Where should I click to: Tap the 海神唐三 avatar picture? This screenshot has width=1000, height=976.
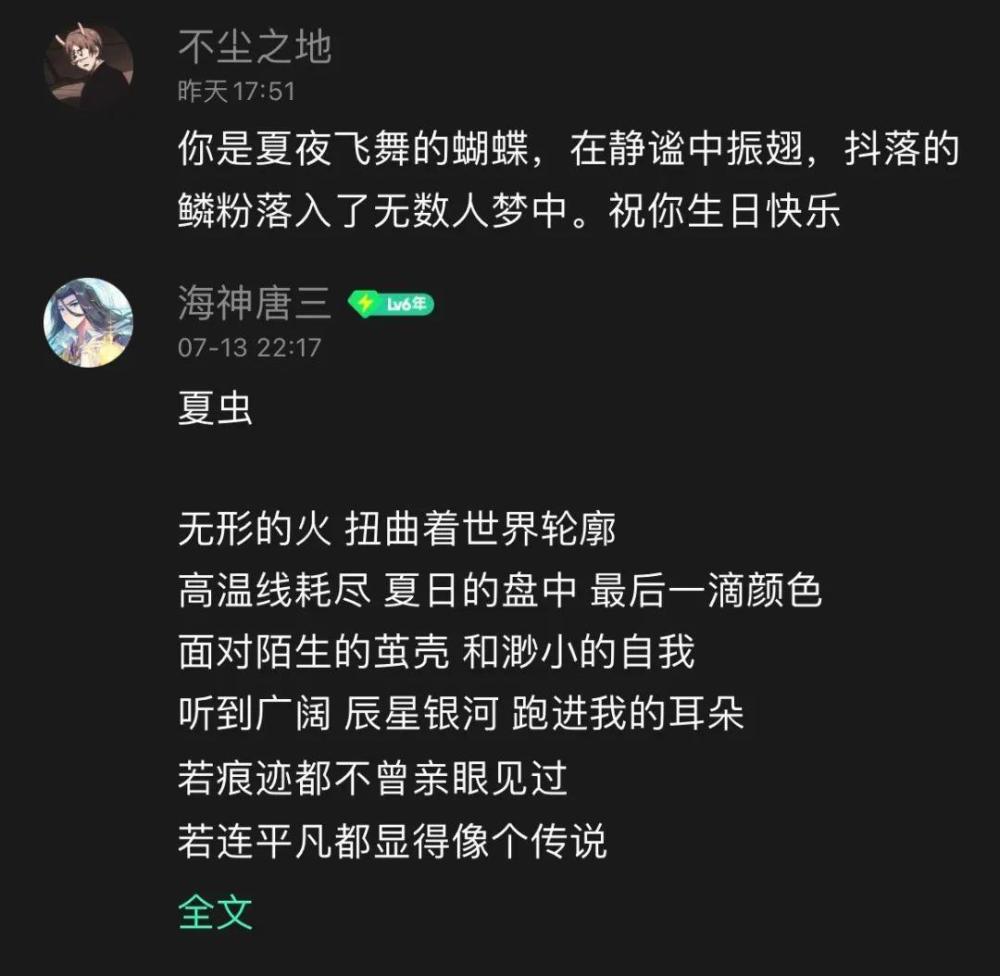pyautogui.click(x=89, y=323)
